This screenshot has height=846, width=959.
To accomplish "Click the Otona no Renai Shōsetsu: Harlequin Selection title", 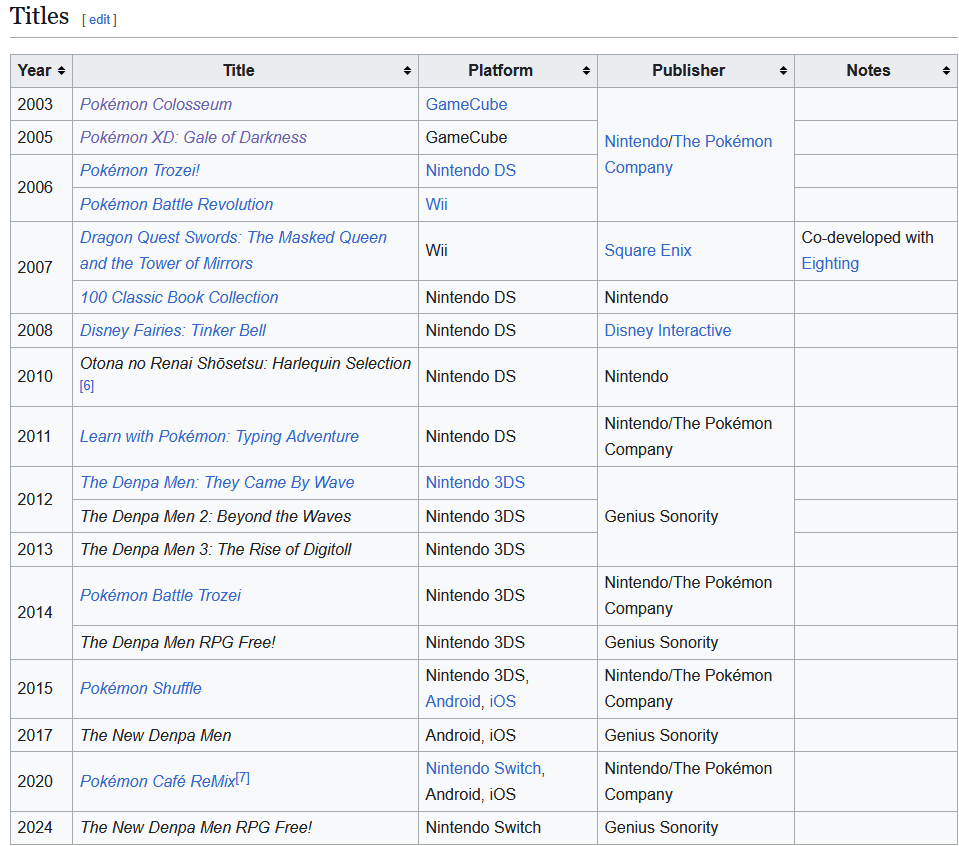I will (x=245, y=364).
